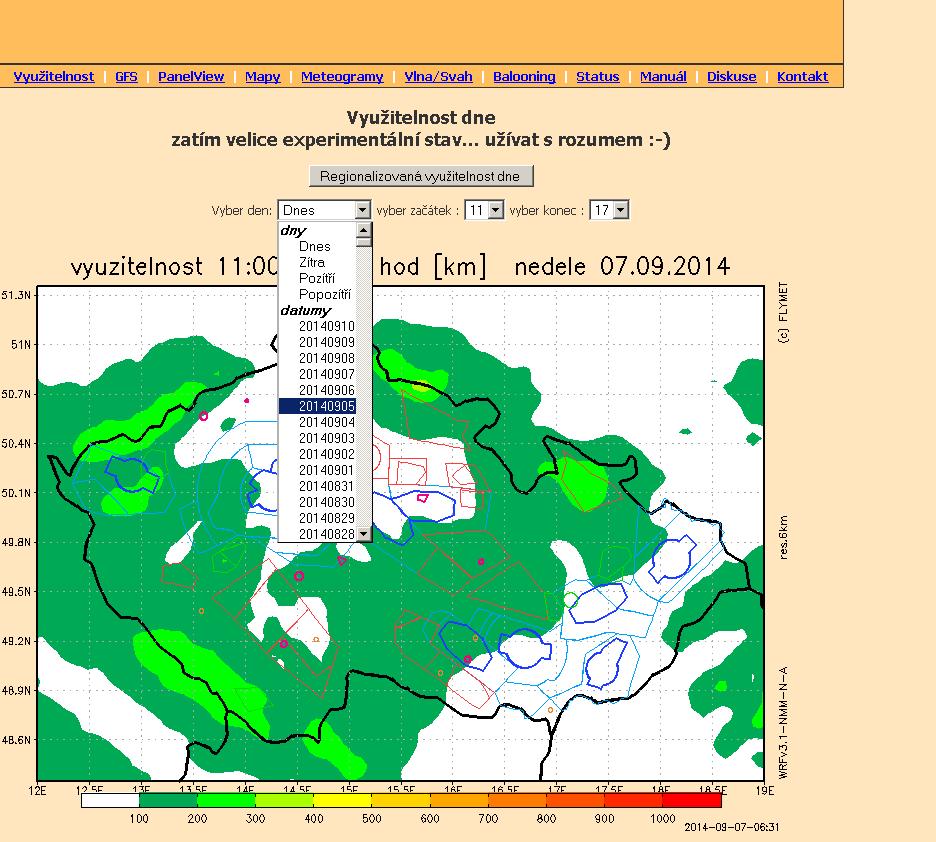
Task: Collapse the 'Vyber den' dropdown arrow
Action: [x=362, y=210]
